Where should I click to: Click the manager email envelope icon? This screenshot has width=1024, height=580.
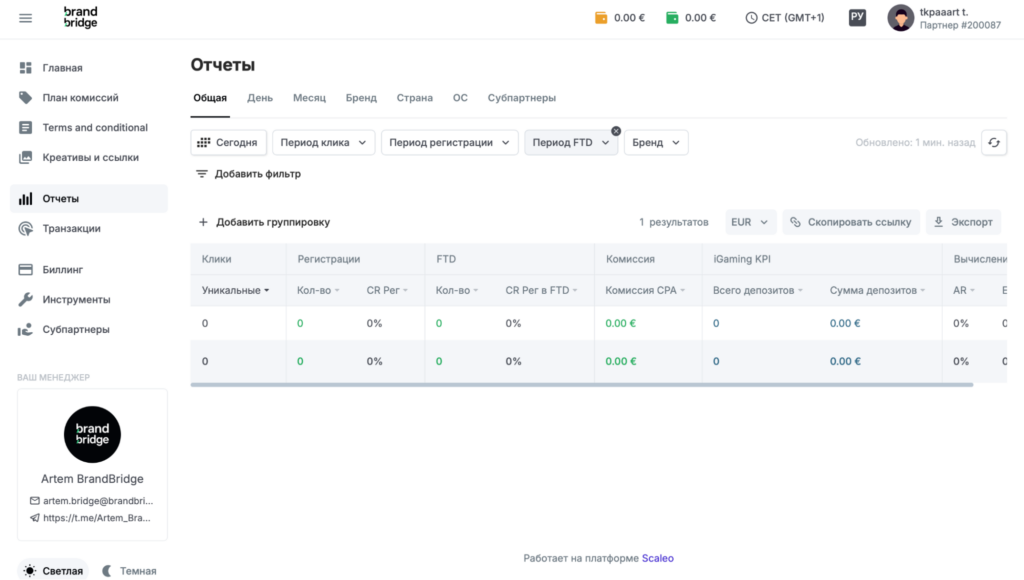coord(35,501)
